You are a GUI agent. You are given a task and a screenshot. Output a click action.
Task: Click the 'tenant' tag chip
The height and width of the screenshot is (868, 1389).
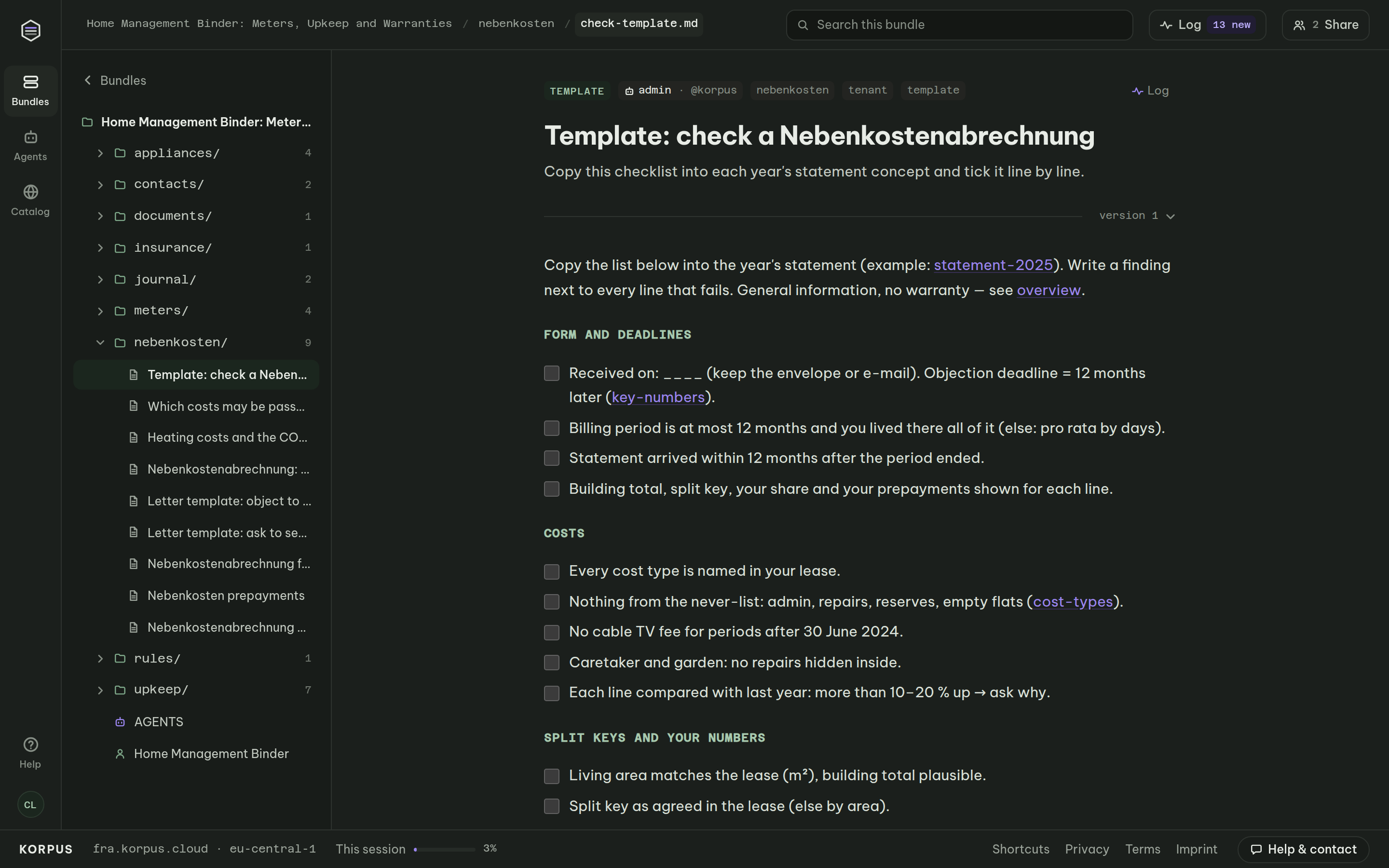(867, 91)
